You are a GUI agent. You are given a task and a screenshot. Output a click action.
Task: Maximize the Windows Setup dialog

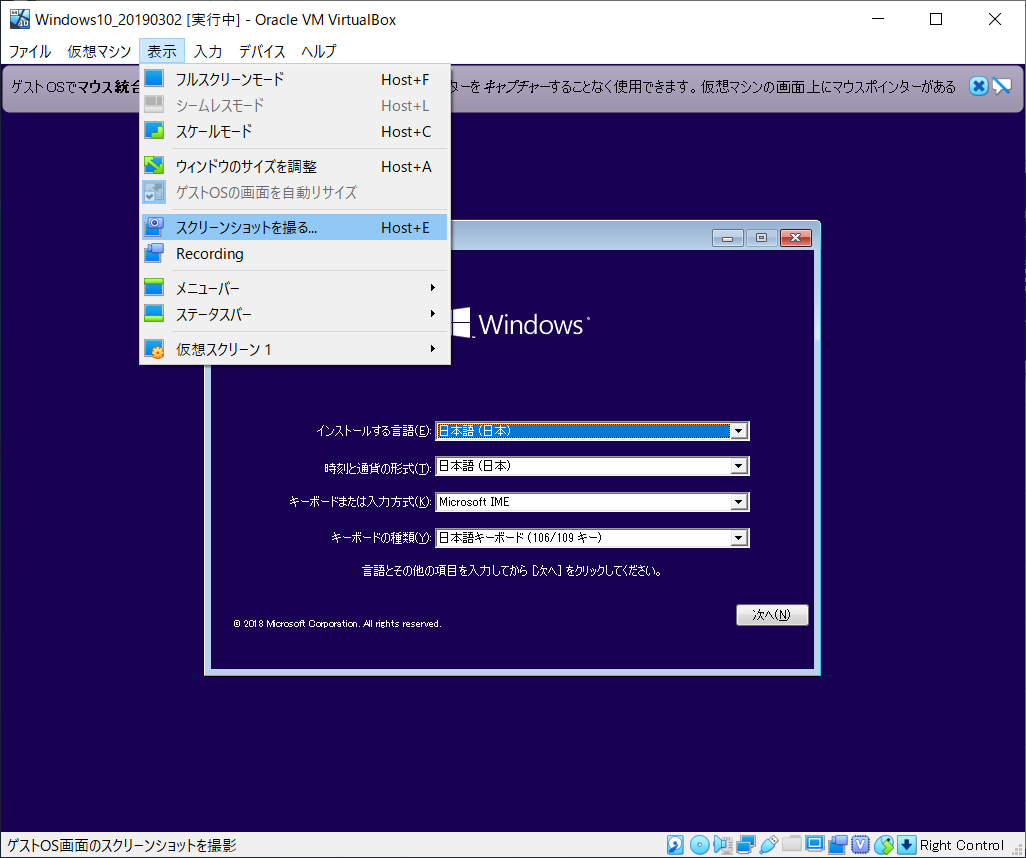[761, 238]
